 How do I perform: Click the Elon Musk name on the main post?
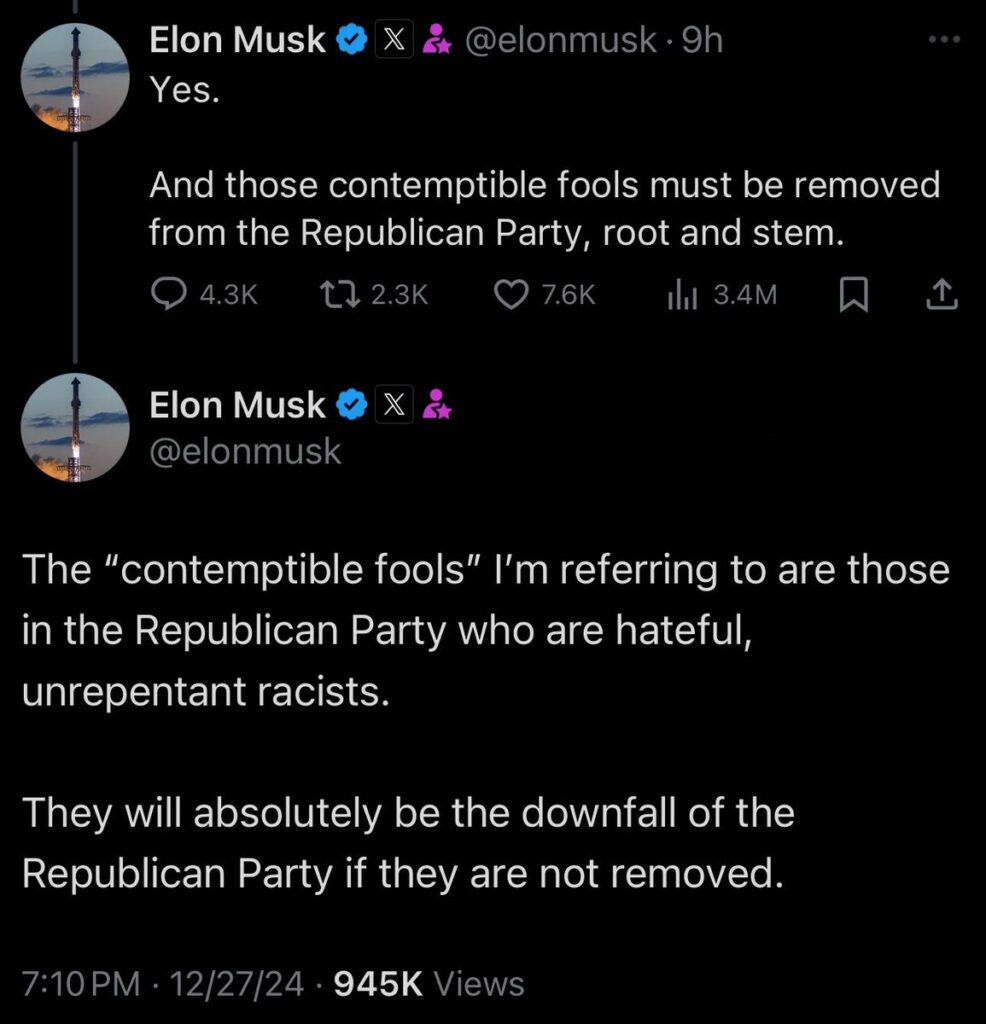pos(237,405)
